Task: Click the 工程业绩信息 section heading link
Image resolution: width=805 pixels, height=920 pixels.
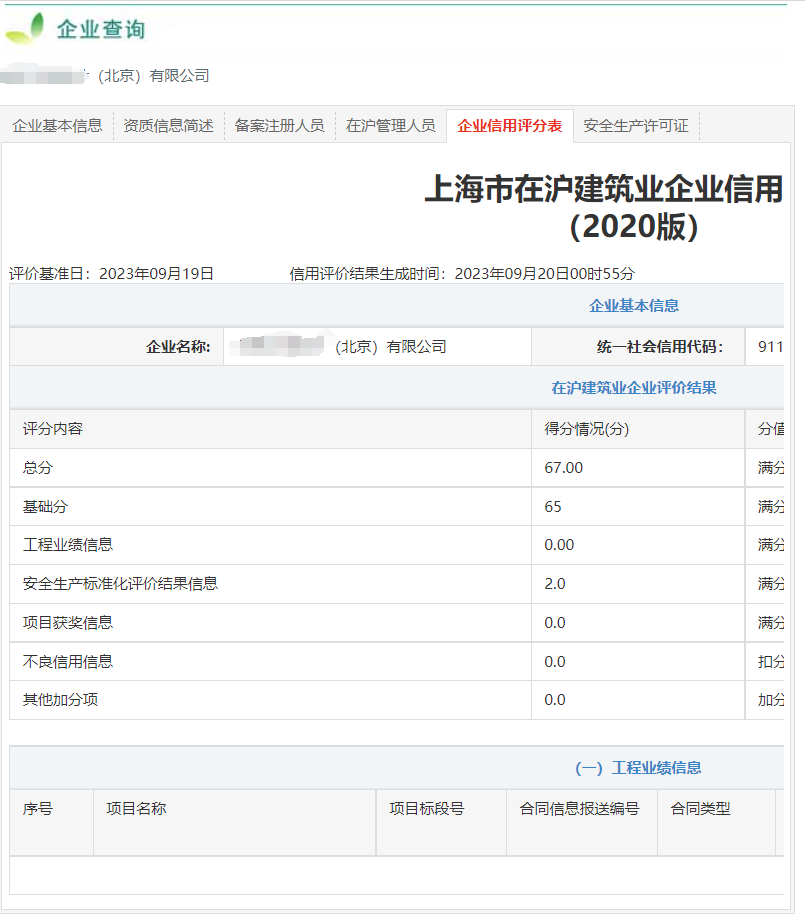Action: coord(659,768)
